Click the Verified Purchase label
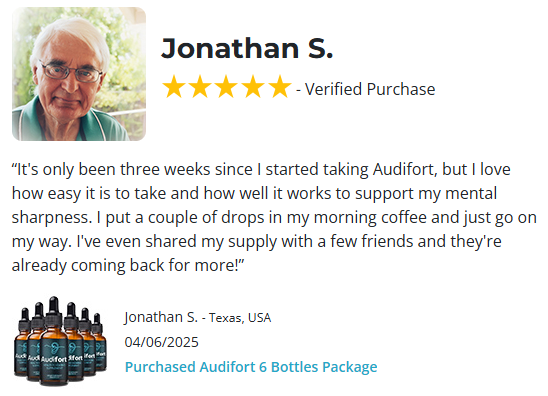Image resolution: width=548 pixels, height=396 pixels. 370,89
